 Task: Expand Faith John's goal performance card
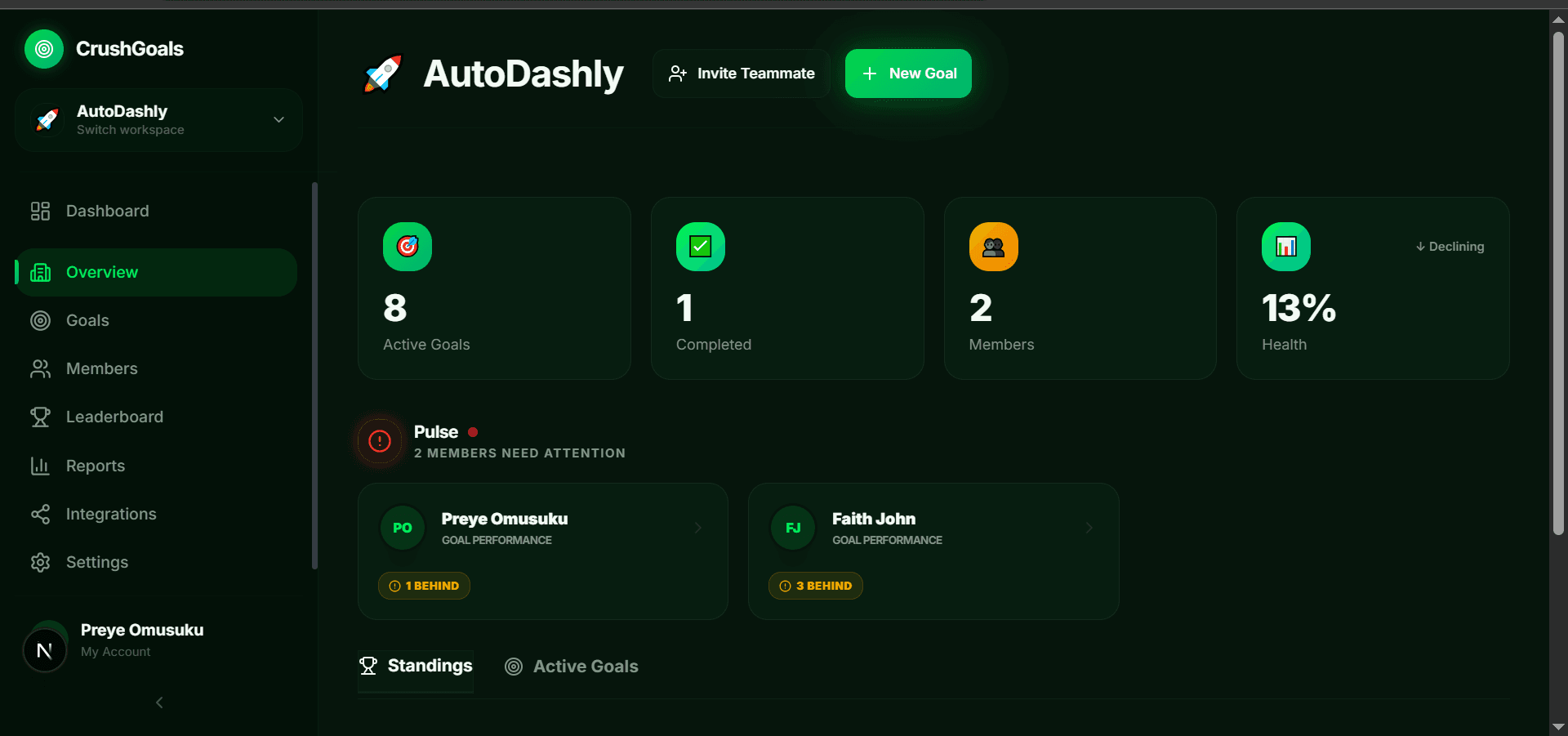click(x=1089, y=528)
